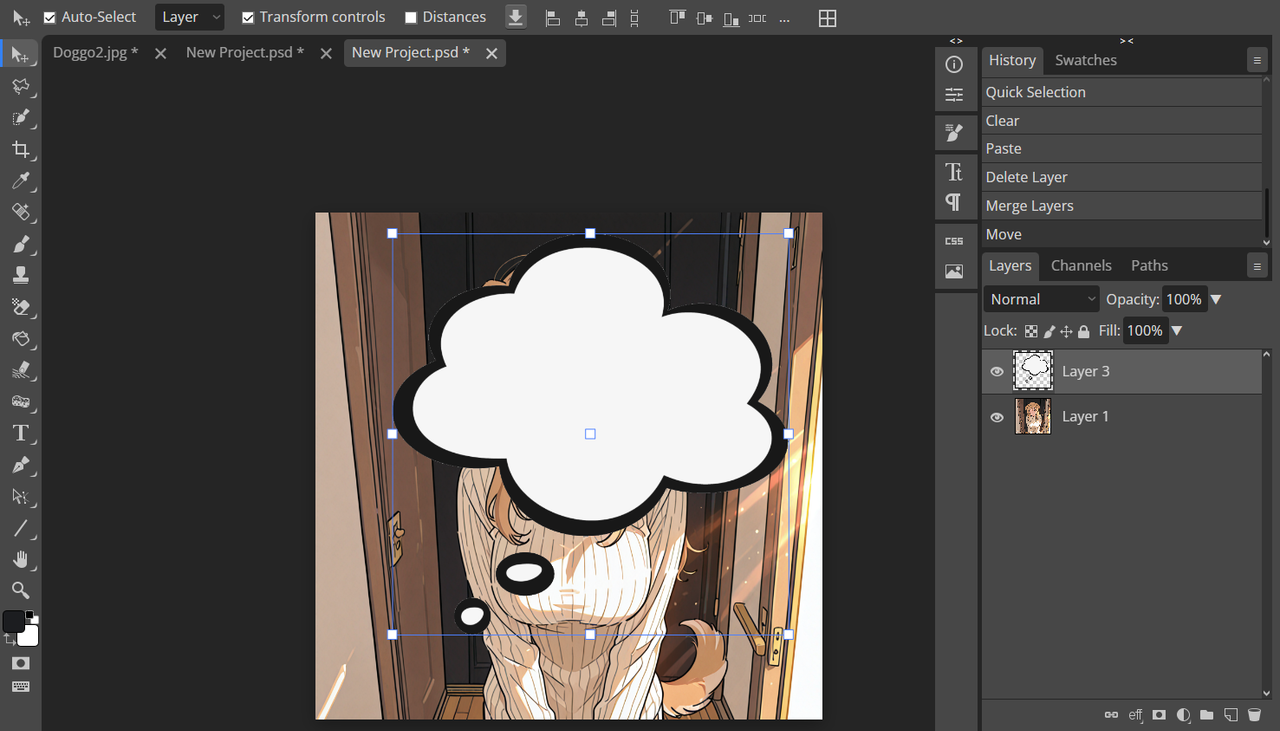Select the Smudge tool

[x=20, y=370]
